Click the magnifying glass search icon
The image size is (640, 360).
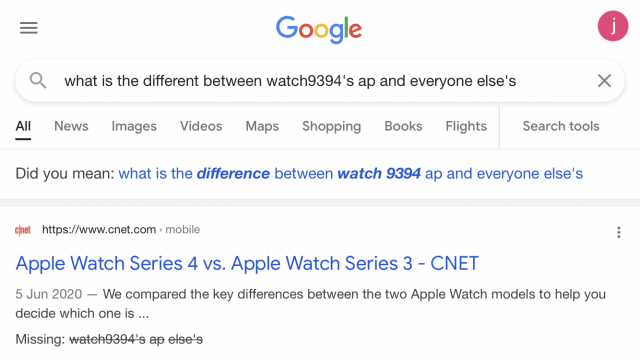[x=38, y=80]
